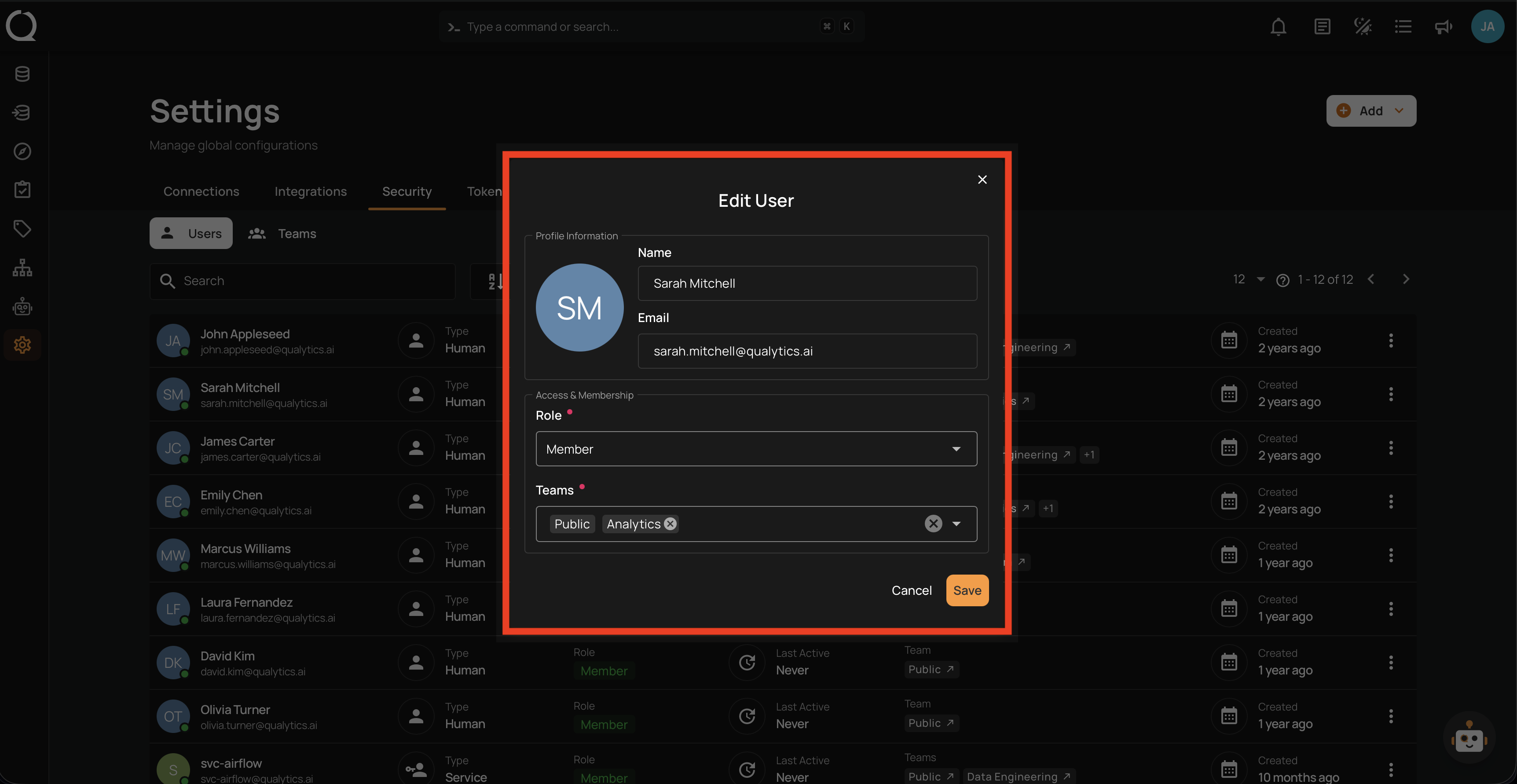Open options menu for Emily Chen row
The image size is (1517, 784).
pos(1391,502)
